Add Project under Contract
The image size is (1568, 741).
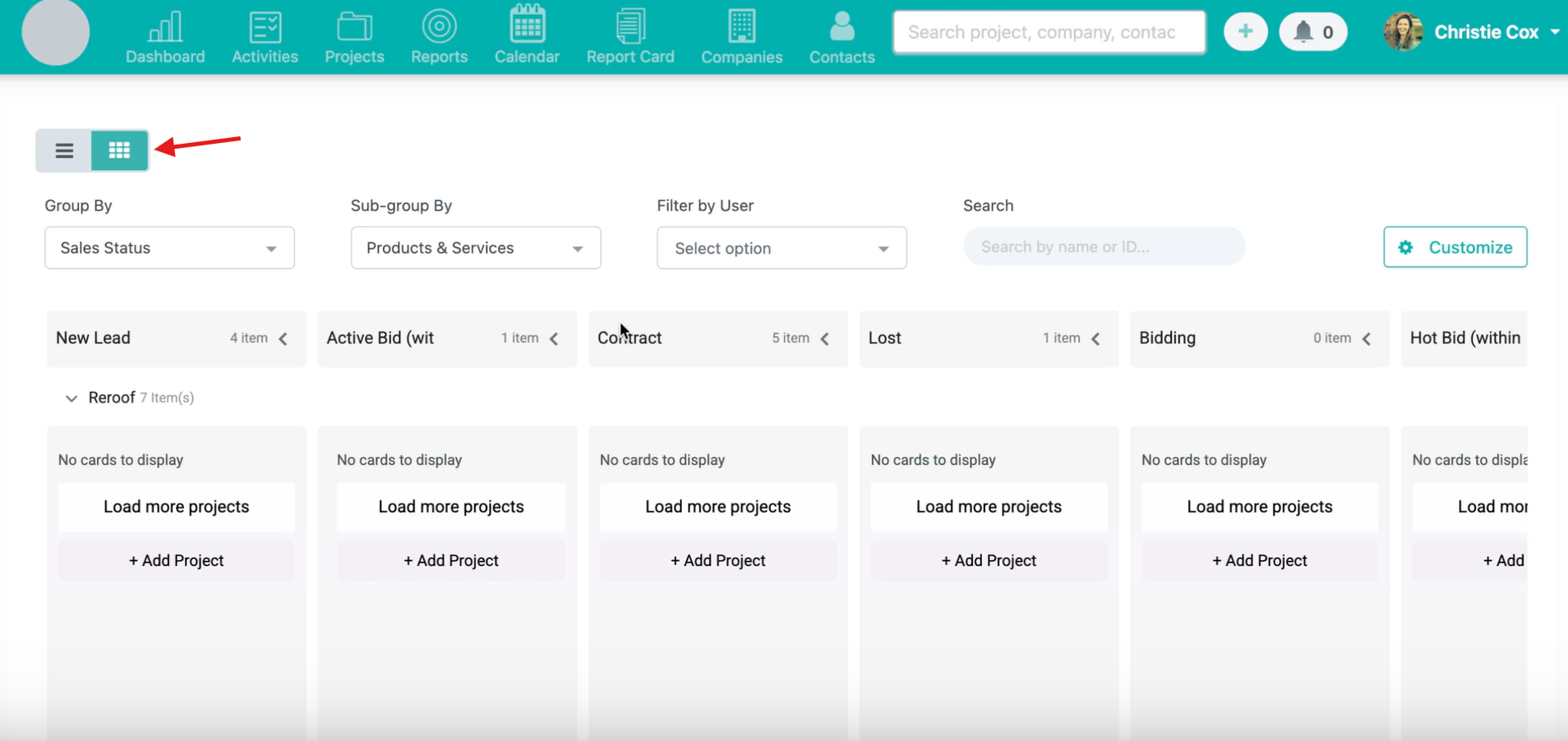tap(718, 560)
